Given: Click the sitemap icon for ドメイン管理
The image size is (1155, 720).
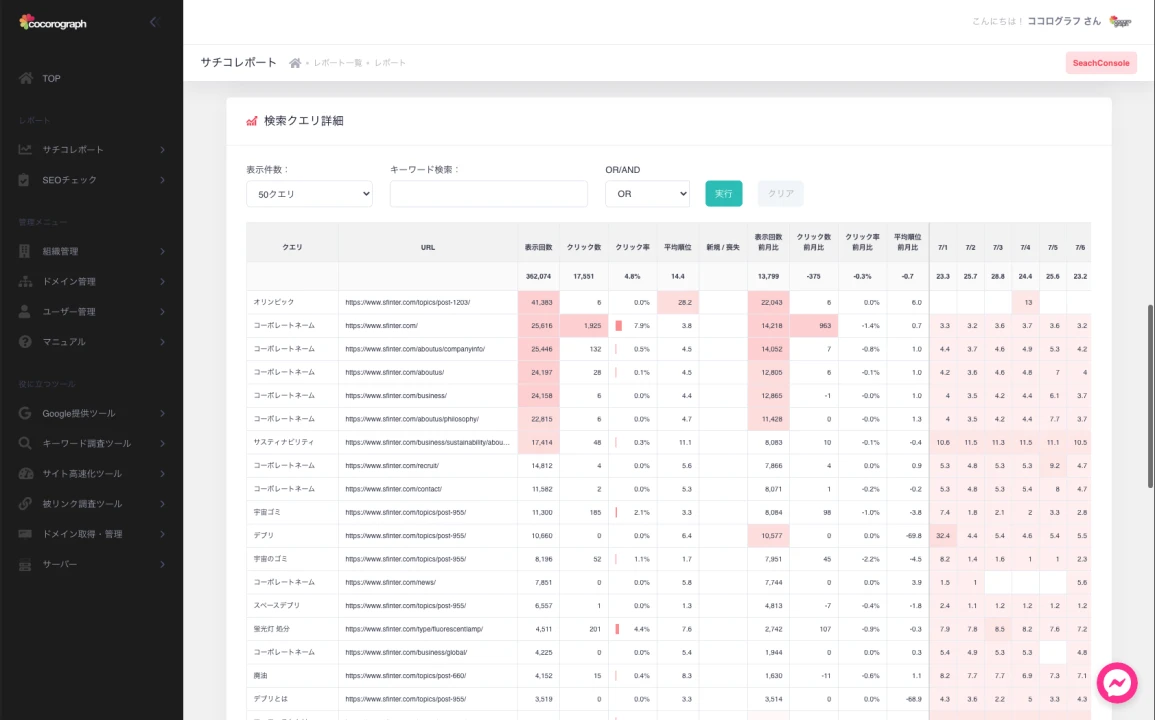Looking at the screenshot, I should click(x=26, y=282).
